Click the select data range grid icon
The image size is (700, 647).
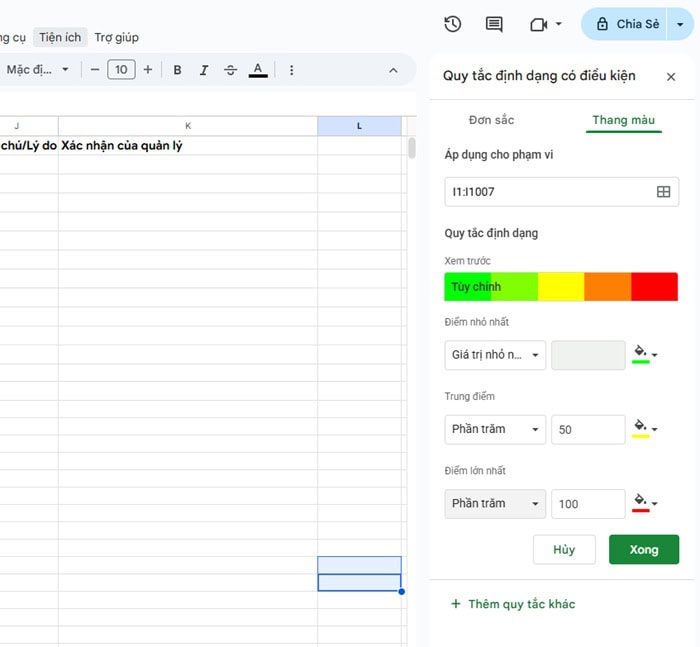pos(663,192)
